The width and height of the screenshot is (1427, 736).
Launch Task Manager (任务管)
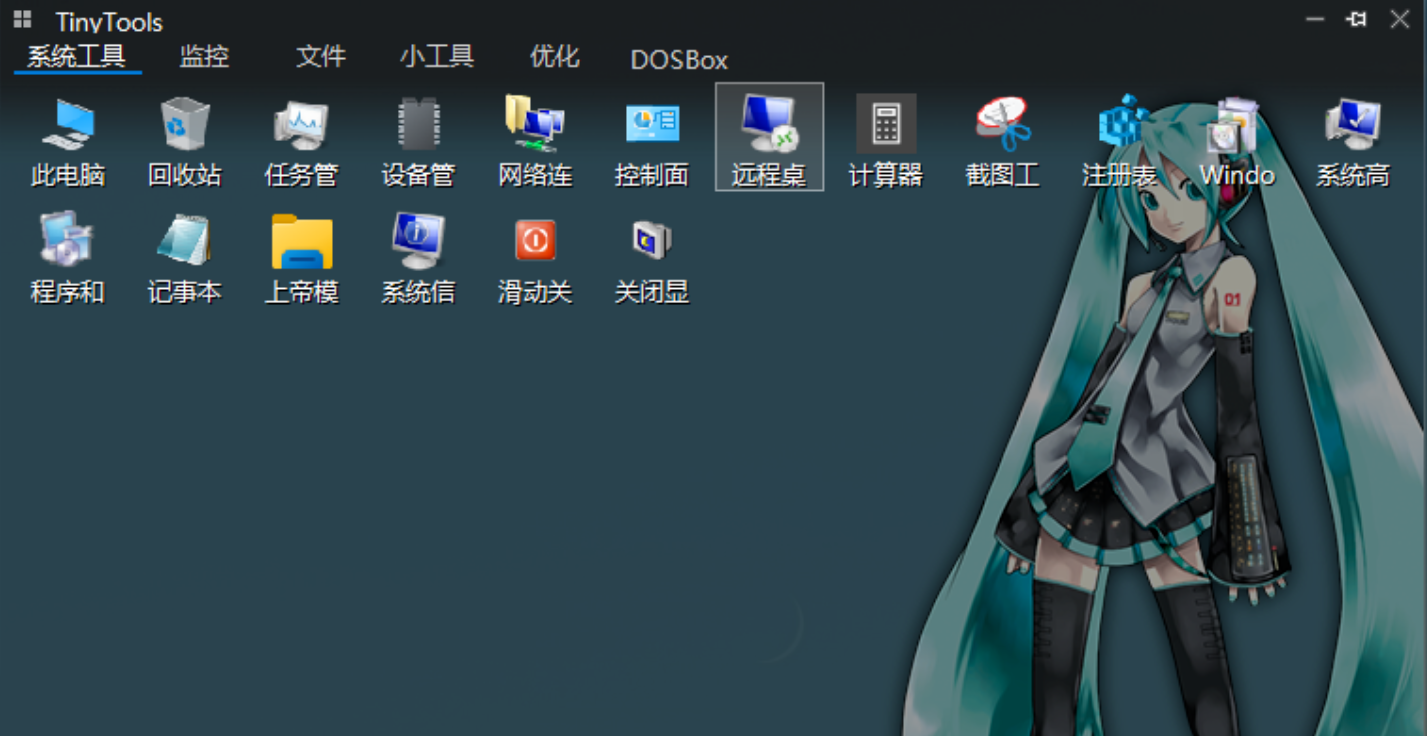302,140
